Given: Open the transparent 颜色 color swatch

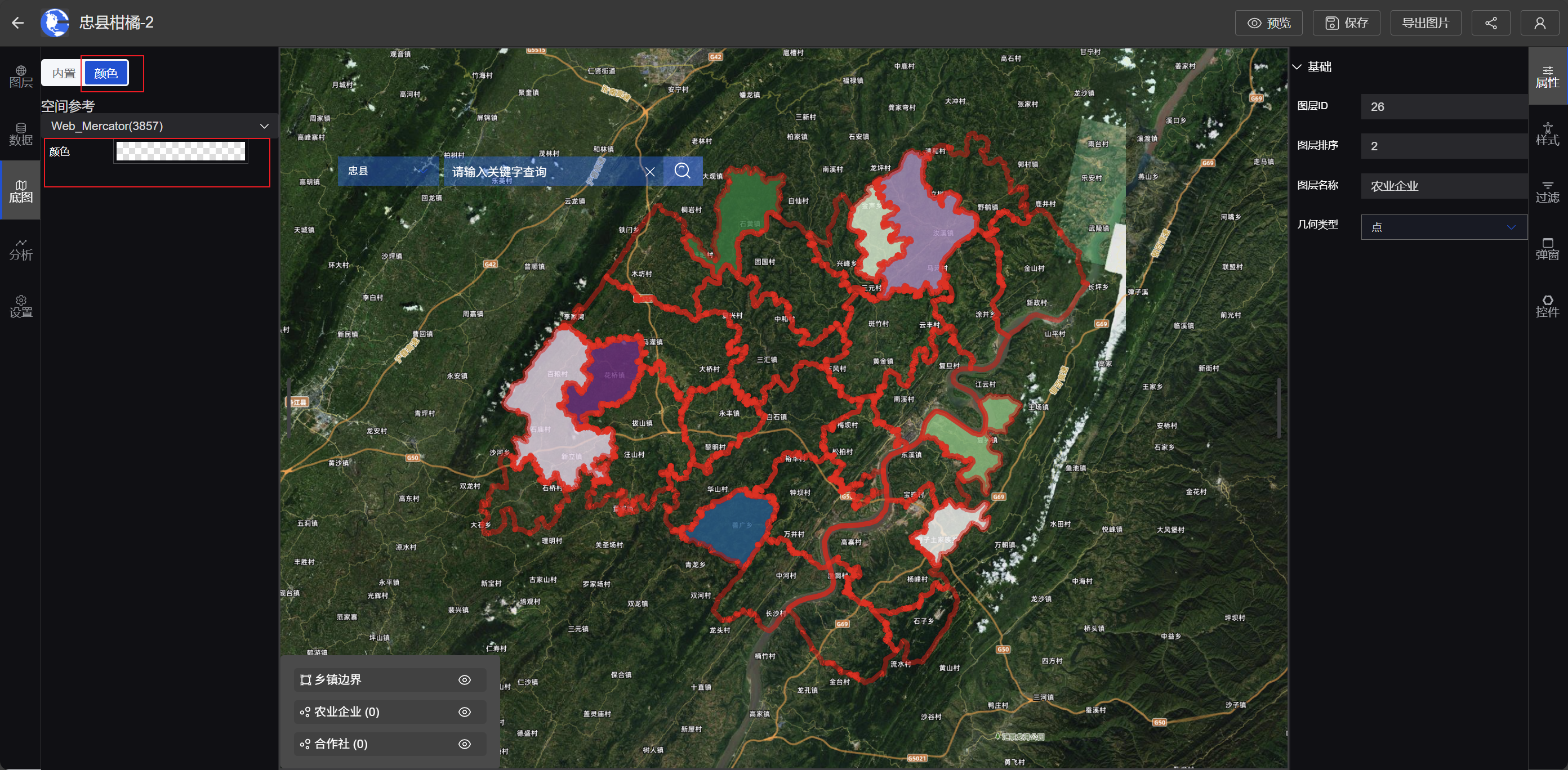Looking at the screenshot, I should (180, 151).
